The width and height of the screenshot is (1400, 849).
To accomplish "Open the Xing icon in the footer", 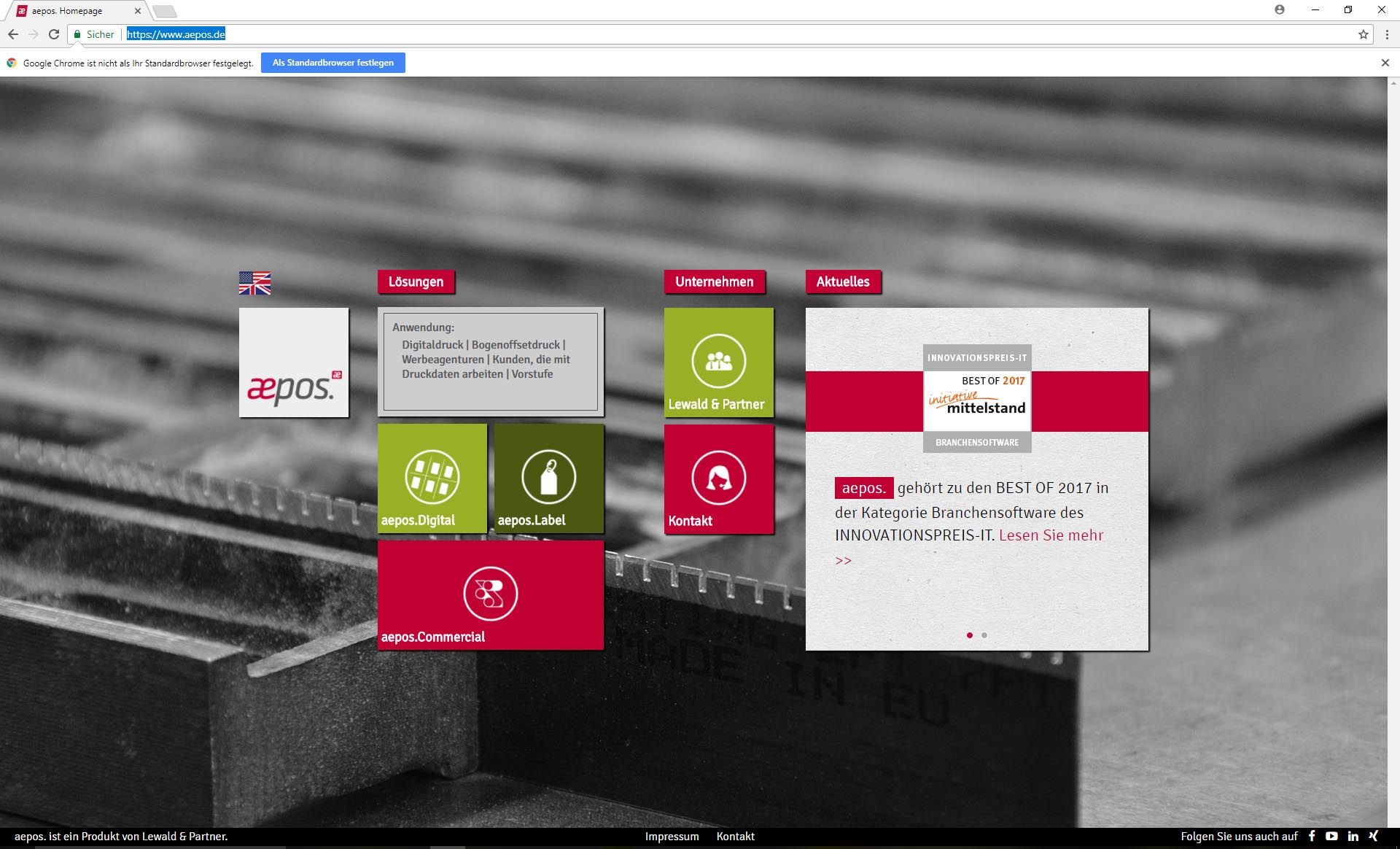I will [x=1374, y=837].
